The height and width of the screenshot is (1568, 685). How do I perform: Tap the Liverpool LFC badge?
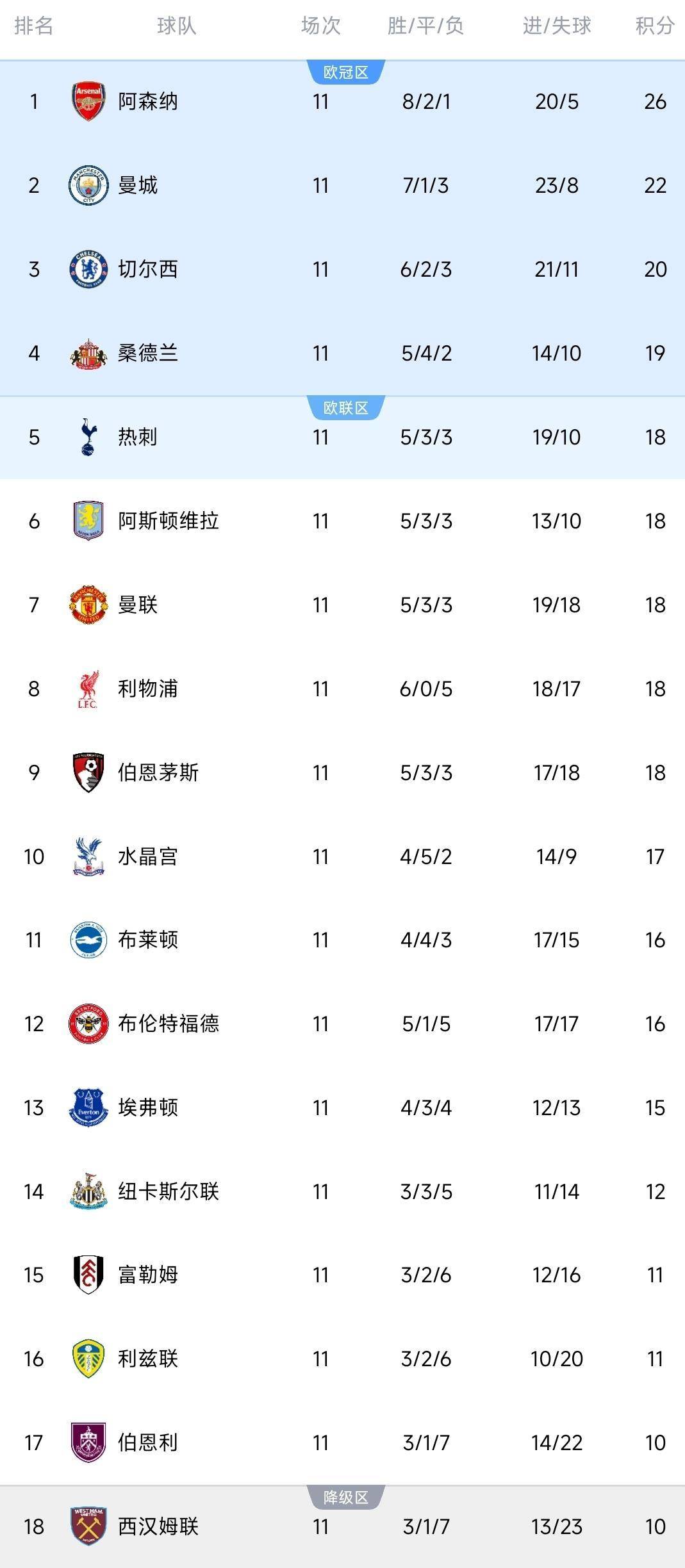pos(88,689)
